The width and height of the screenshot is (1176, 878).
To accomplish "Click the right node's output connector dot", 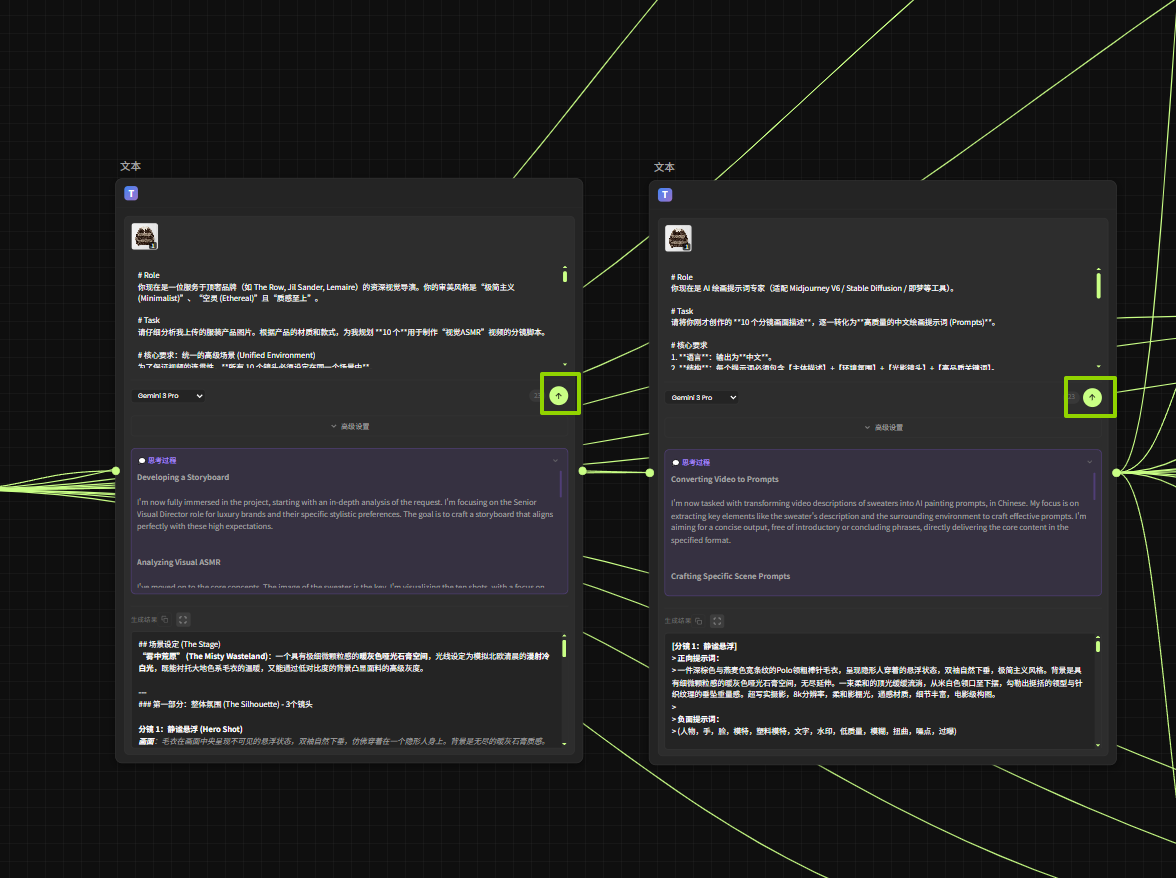I will pyautogui.click(x=1116, y=472).
